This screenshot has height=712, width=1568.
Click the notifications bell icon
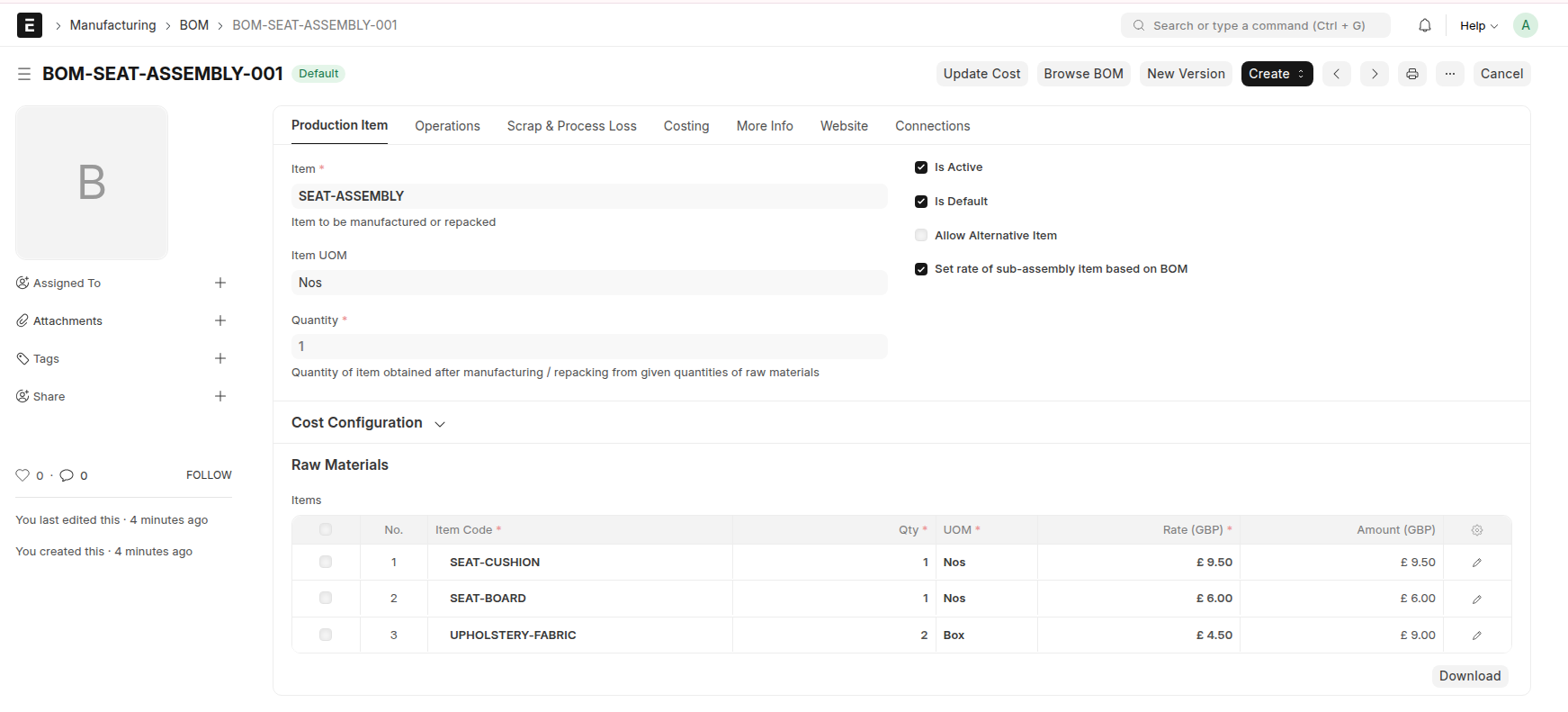1425,25
